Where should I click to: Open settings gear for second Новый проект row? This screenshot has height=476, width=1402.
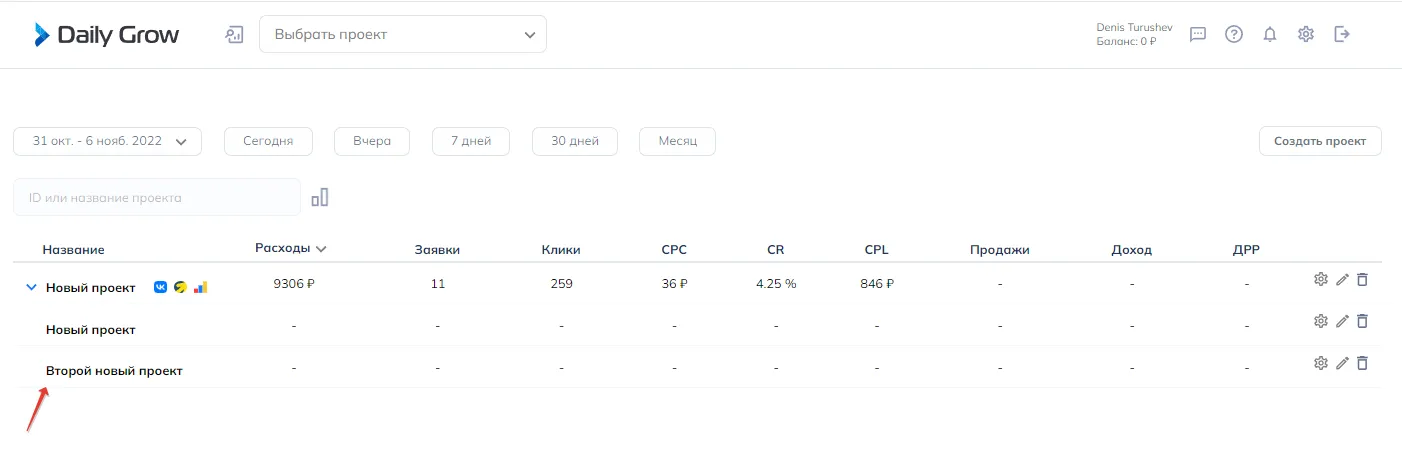tap(1320, 321)
